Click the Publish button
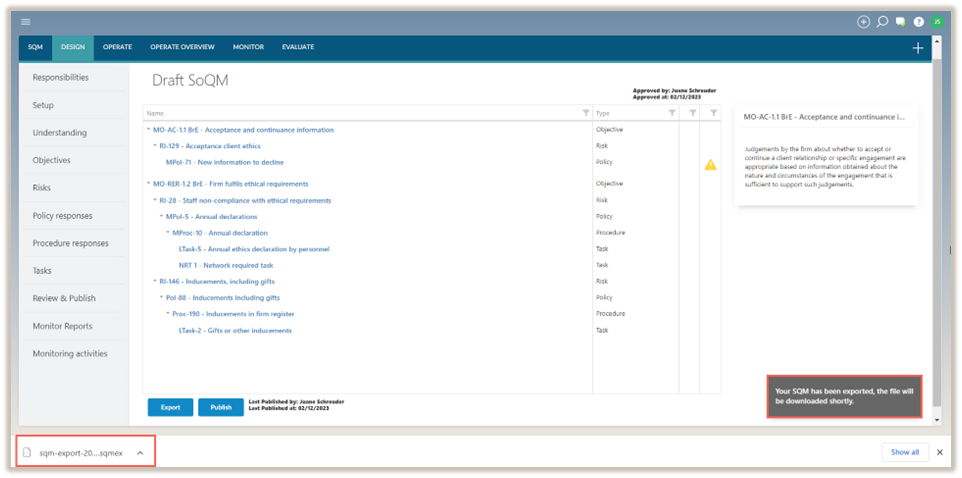This screenshot has width=962, height=478. click(221, 407)
